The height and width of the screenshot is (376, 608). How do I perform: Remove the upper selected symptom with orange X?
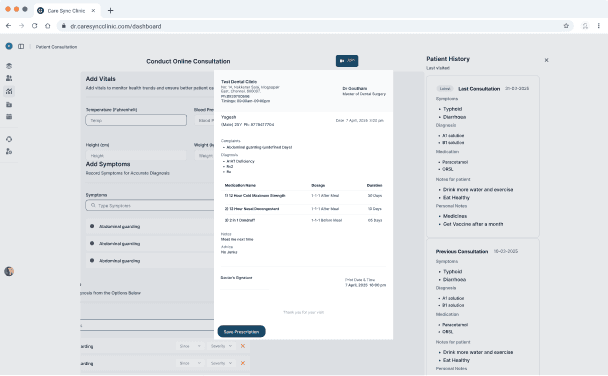tap(243, 346)
